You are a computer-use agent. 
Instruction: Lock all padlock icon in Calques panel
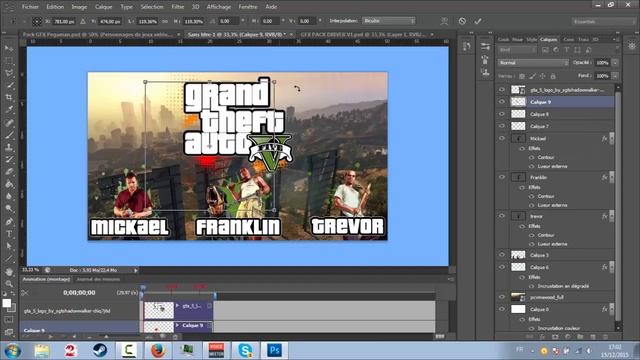pyautogui.click(x=553, y=76)
